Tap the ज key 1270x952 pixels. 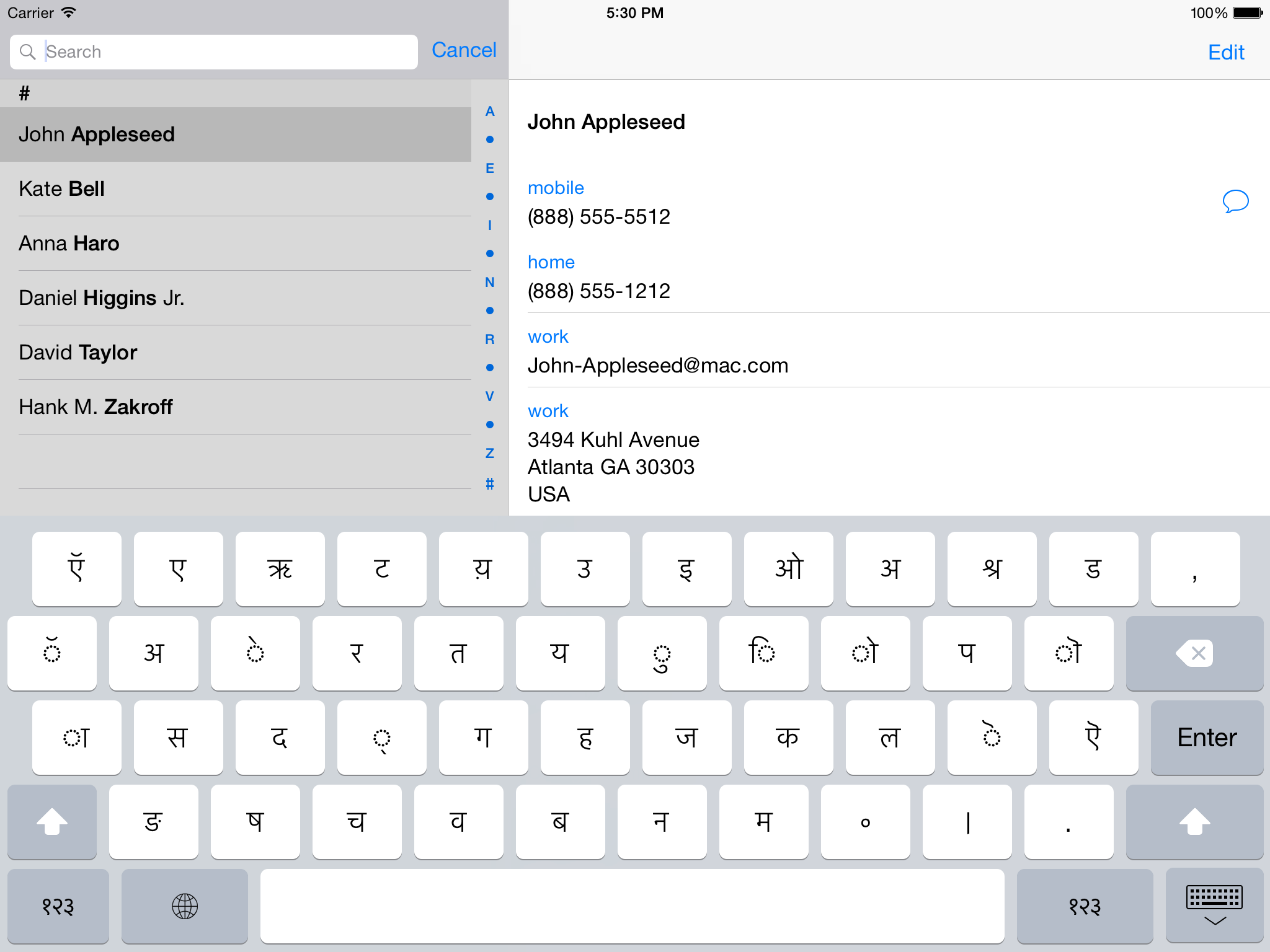[x=687, y=738]
